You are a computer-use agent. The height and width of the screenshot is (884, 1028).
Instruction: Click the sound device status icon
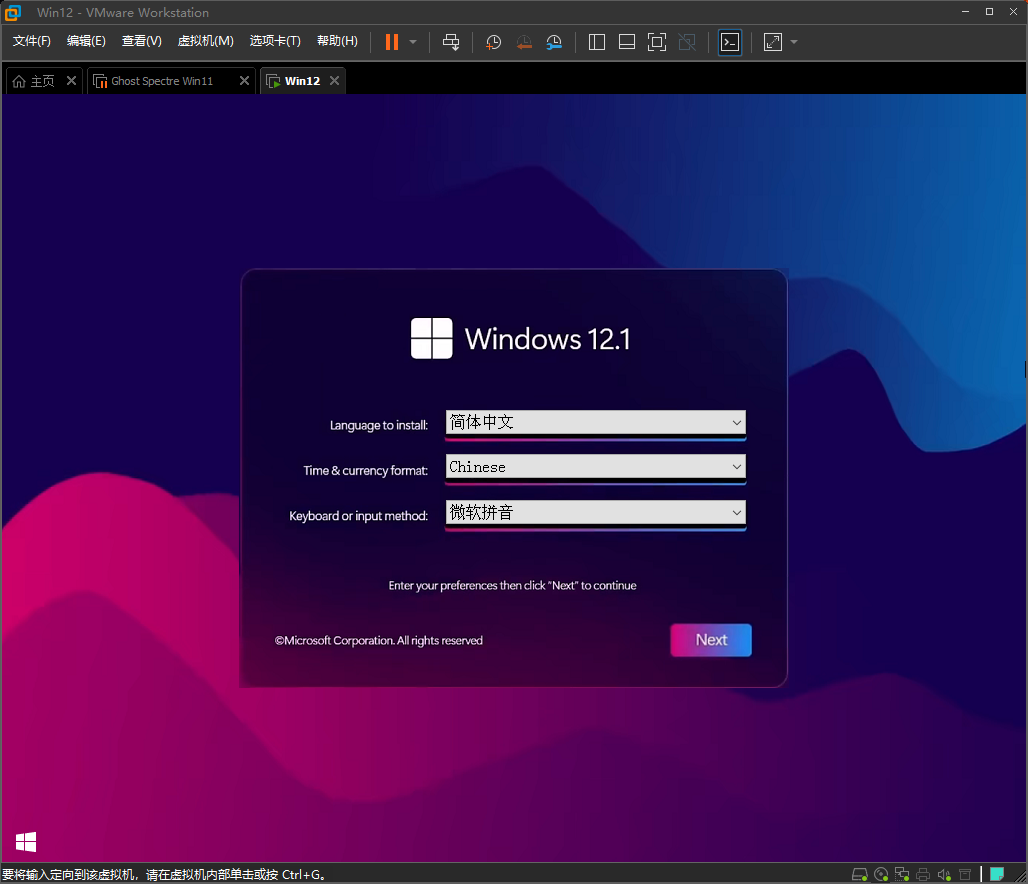[943, 873]
